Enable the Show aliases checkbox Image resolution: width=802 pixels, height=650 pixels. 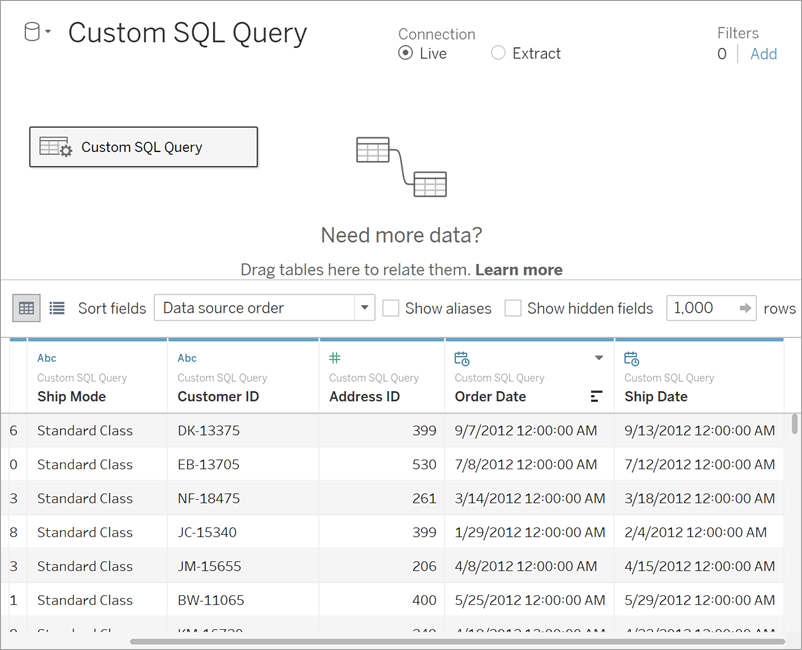(x=390, y=308)
